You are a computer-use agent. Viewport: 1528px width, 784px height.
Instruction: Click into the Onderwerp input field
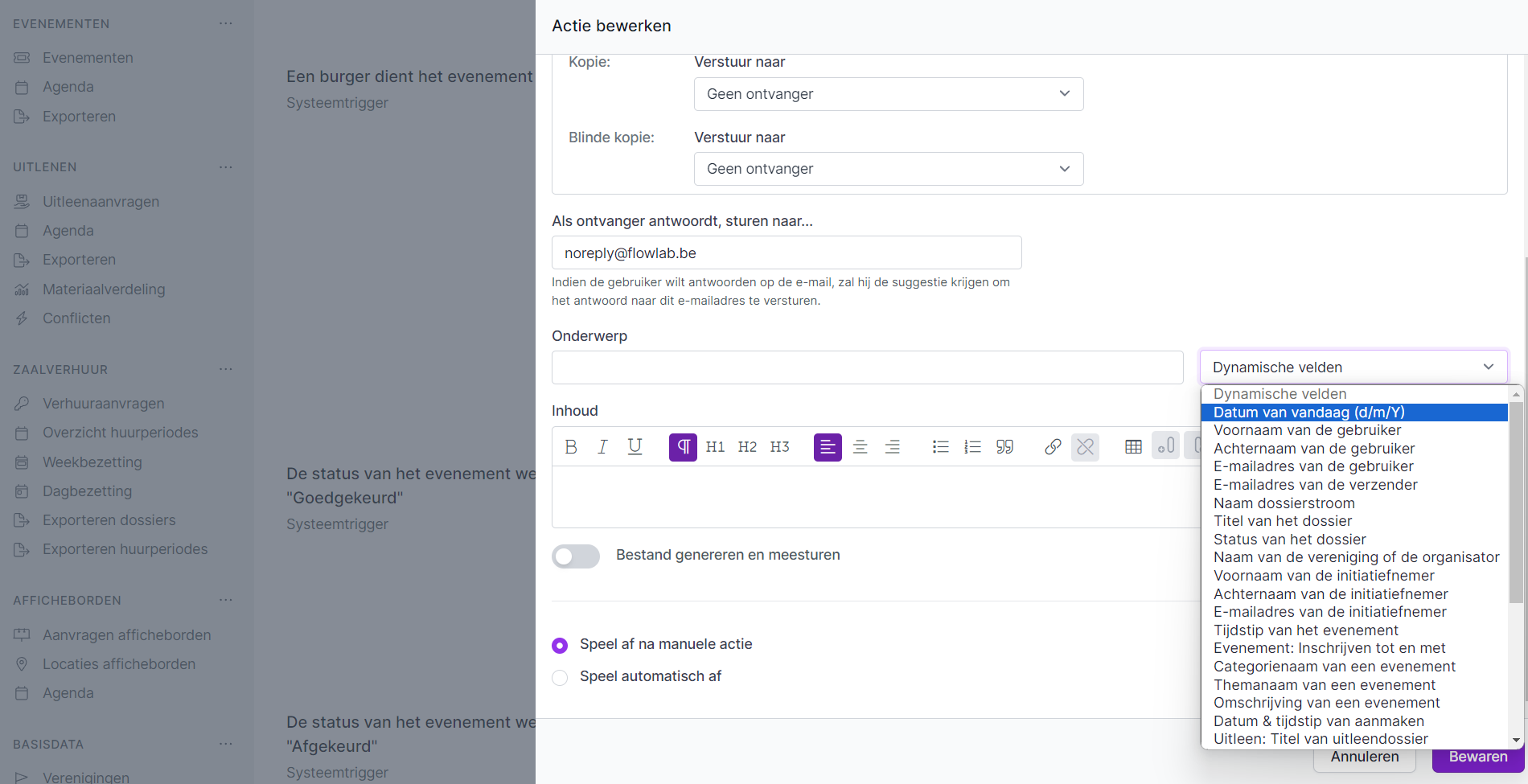867,367
